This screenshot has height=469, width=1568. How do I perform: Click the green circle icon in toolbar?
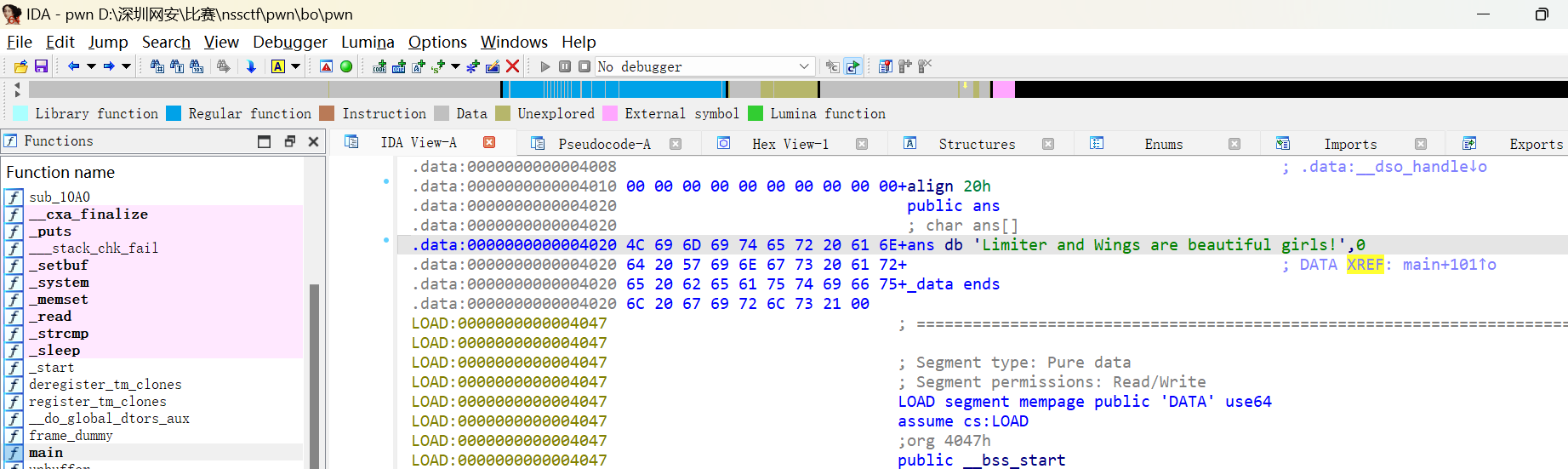[x=346, y=66]
